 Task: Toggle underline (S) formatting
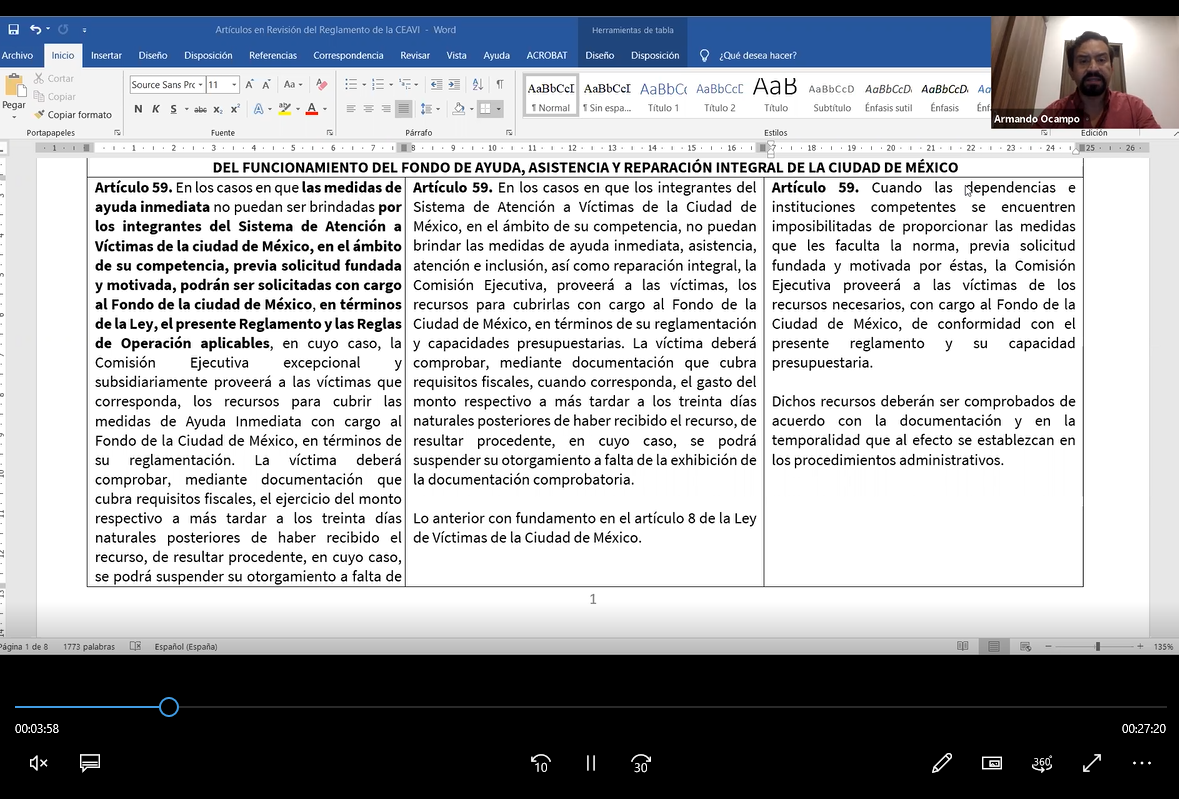click(173, 109)
